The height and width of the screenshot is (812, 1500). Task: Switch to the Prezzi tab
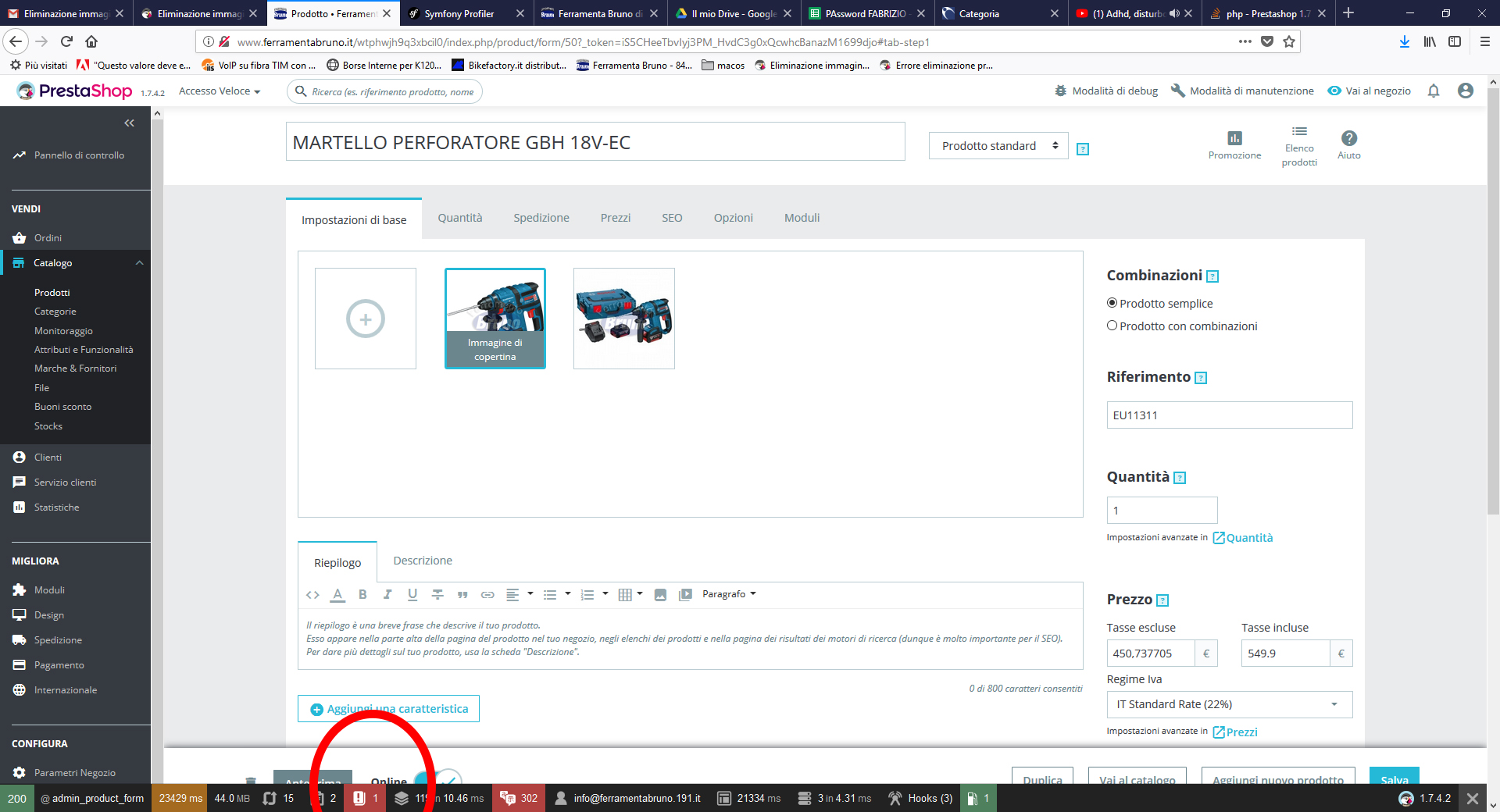[x=616, y=218]
